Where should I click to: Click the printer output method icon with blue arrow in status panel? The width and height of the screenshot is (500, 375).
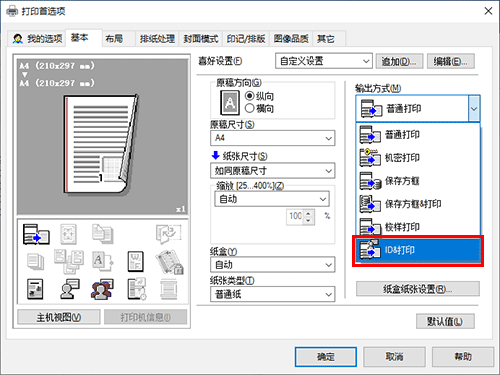point(36,234)
